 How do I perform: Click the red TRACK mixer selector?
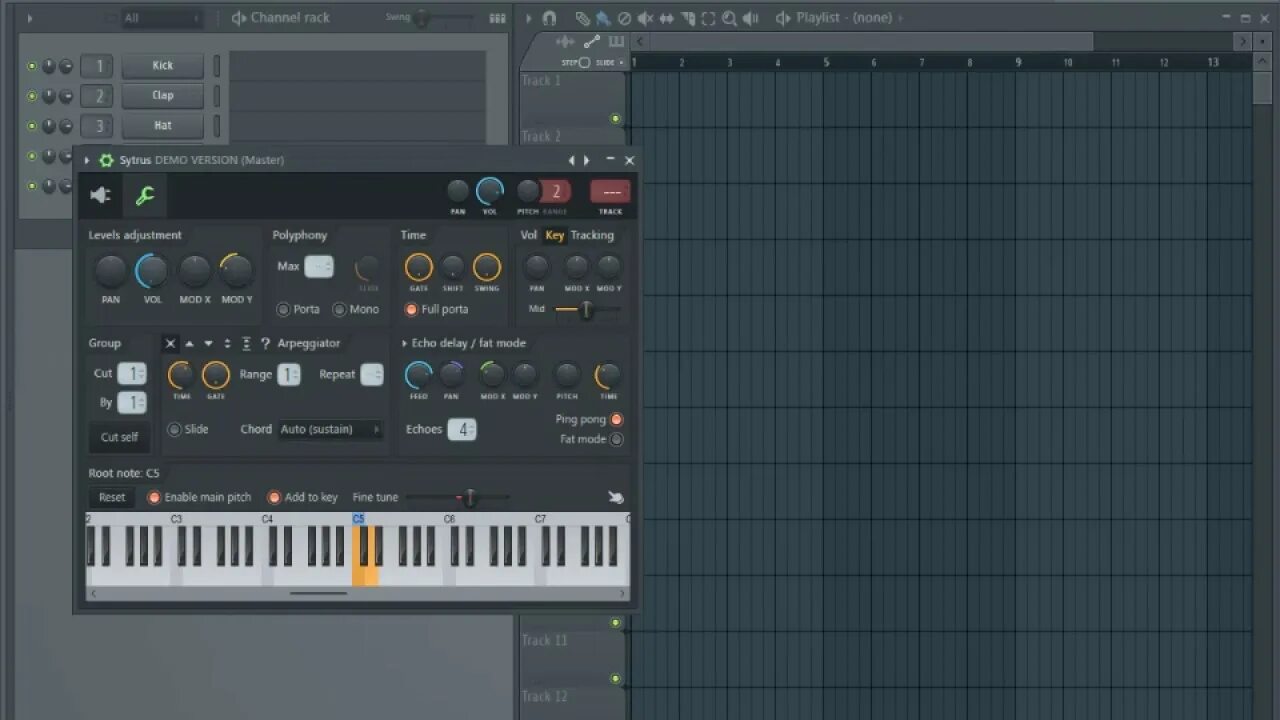click(x=610, y=191)
